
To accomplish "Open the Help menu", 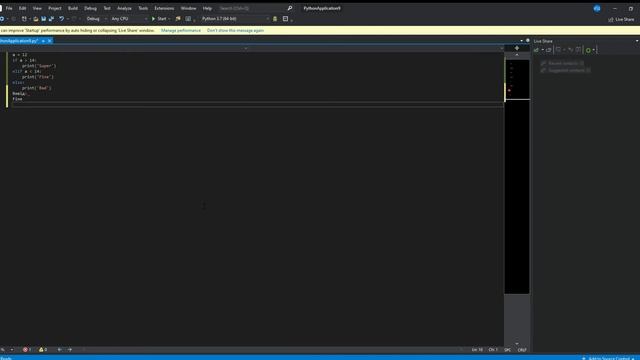I will [207, 8].
